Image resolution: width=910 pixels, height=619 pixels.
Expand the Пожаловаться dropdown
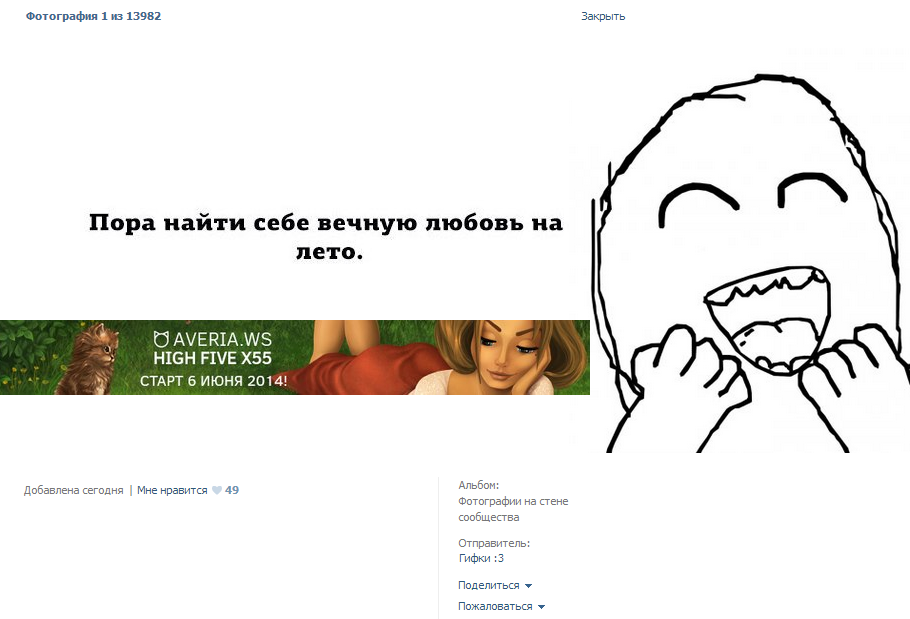pyautogui.click(x=501, y=606)
